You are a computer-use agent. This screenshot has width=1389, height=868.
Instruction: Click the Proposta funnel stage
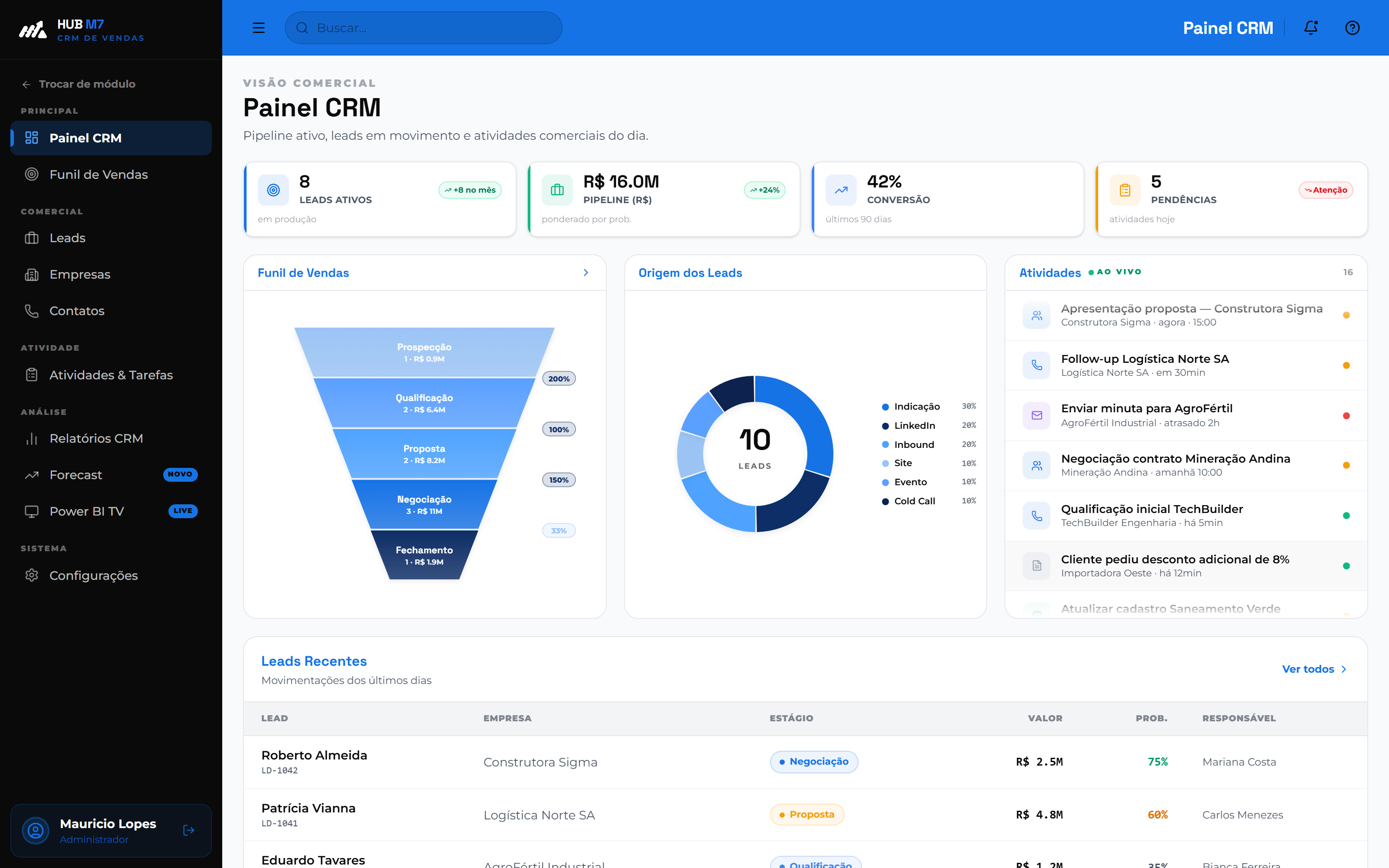click(x=424, y=454)
